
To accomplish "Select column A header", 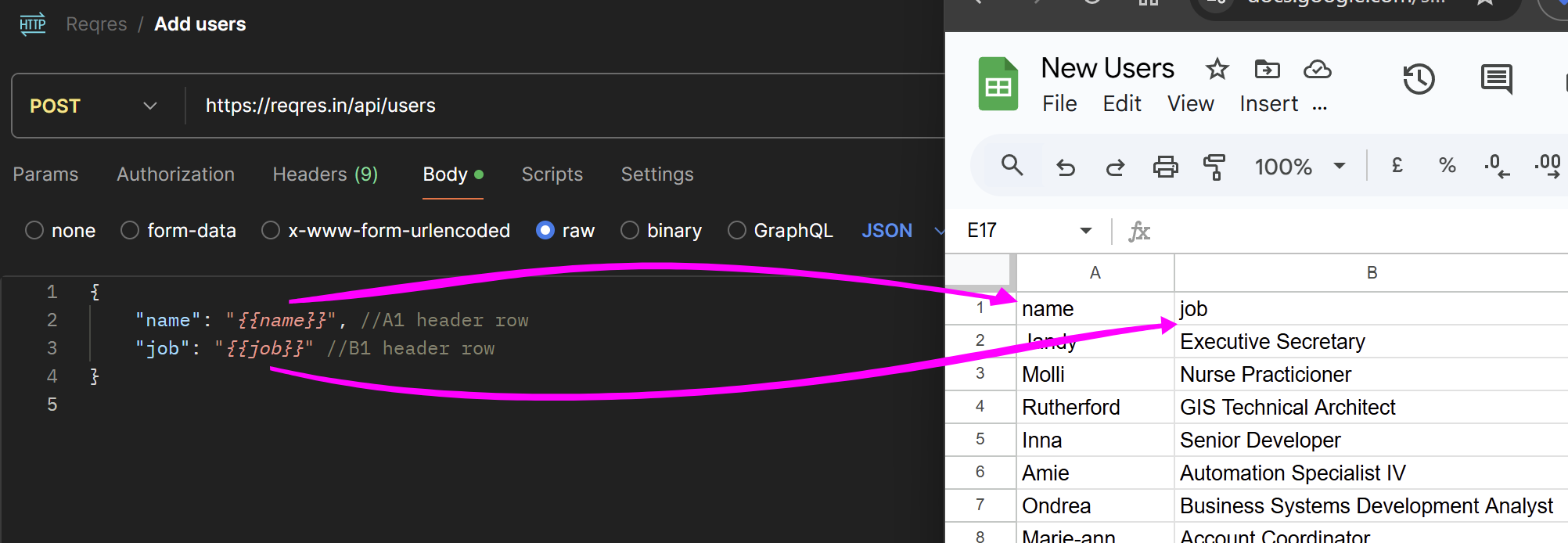I will [x=1095, y=273].
